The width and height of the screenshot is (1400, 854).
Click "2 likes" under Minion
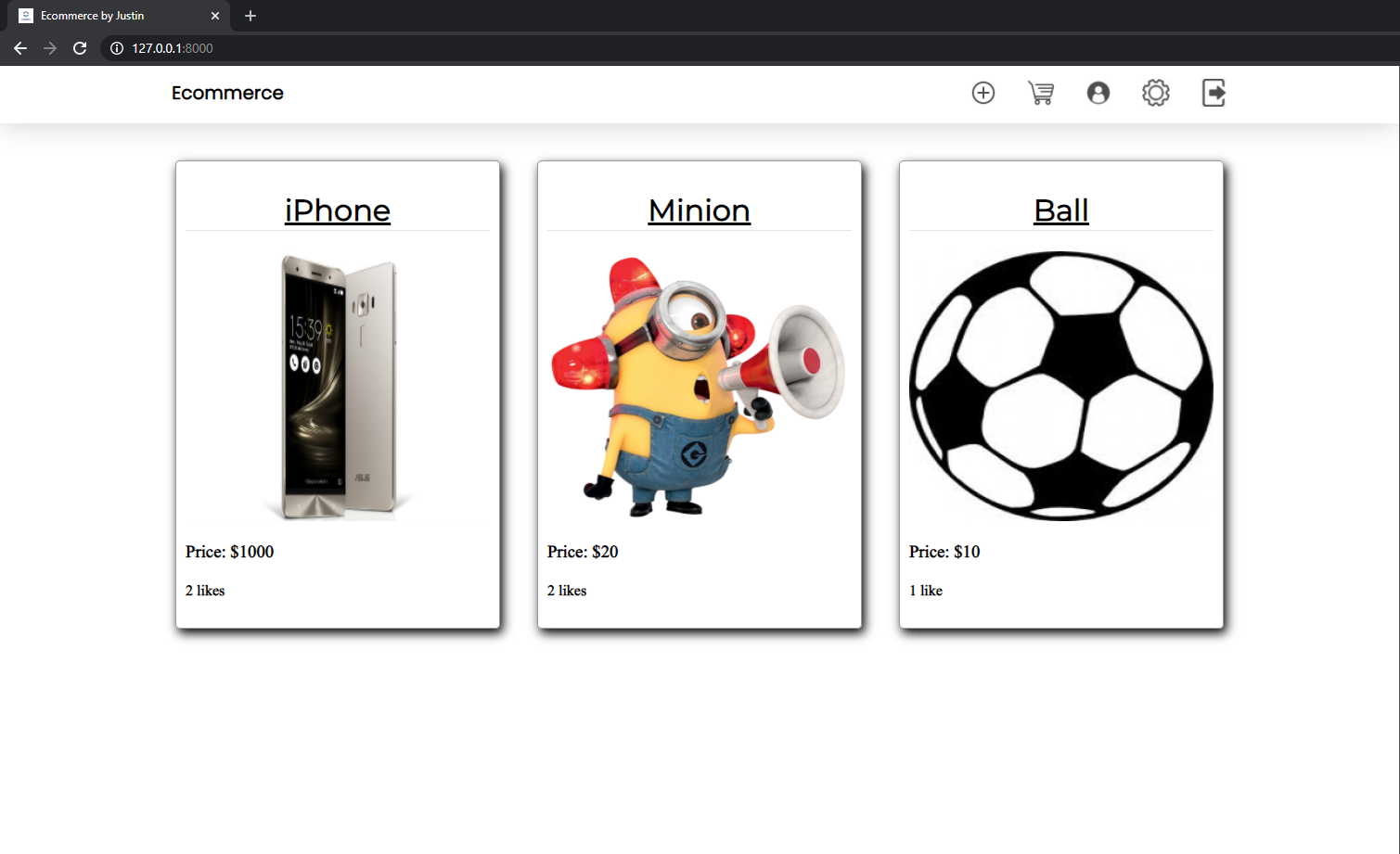[x=567, y=591]
